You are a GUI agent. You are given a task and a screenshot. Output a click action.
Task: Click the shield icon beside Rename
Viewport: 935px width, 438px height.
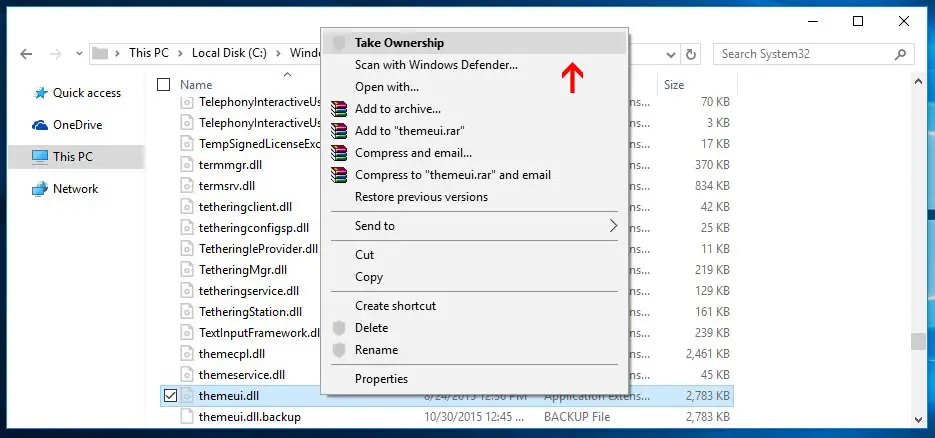pyautogui.click(x=339, y=350)
